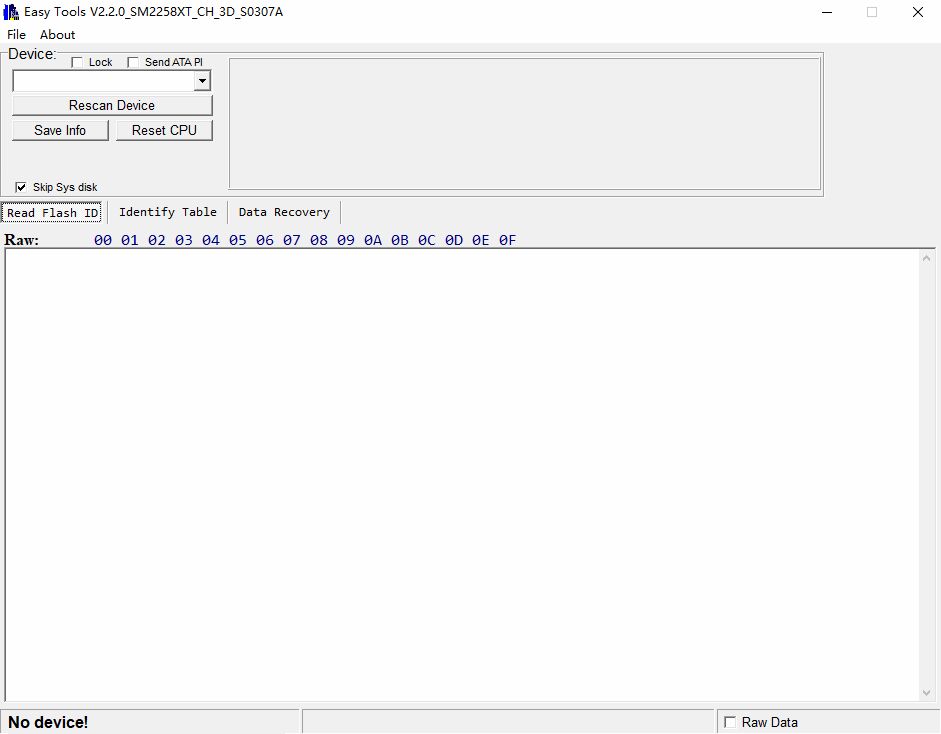Viewport: 941px width, 734px height.
Task: Click the Easy Tools app icon in title bar
Action: pyautogui.click(x=11, y=12)
